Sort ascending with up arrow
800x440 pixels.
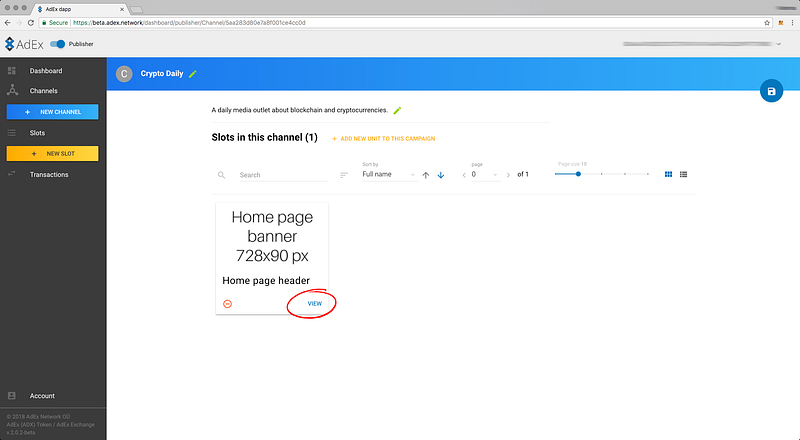tap(426, 175)
